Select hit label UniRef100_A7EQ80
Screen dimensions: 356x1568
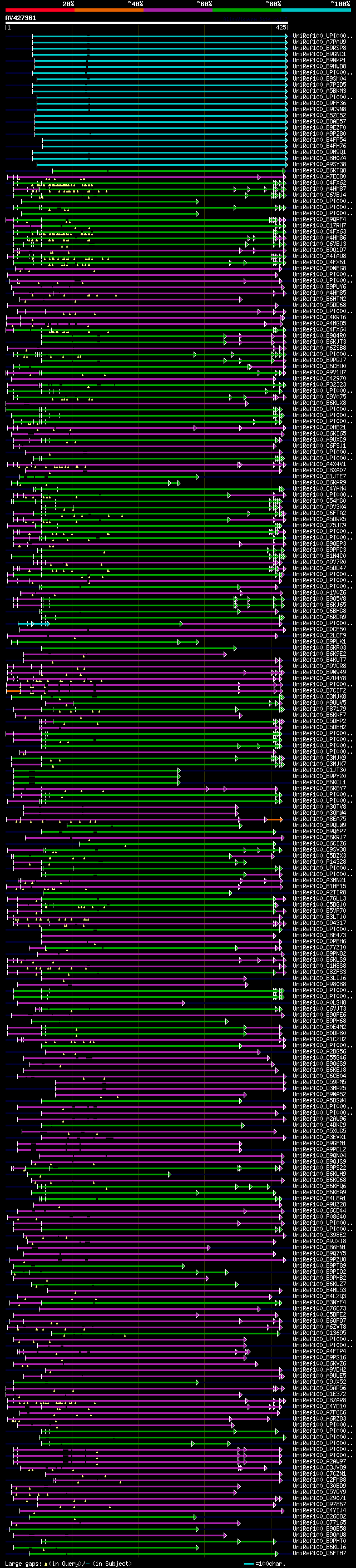point(319,176)
